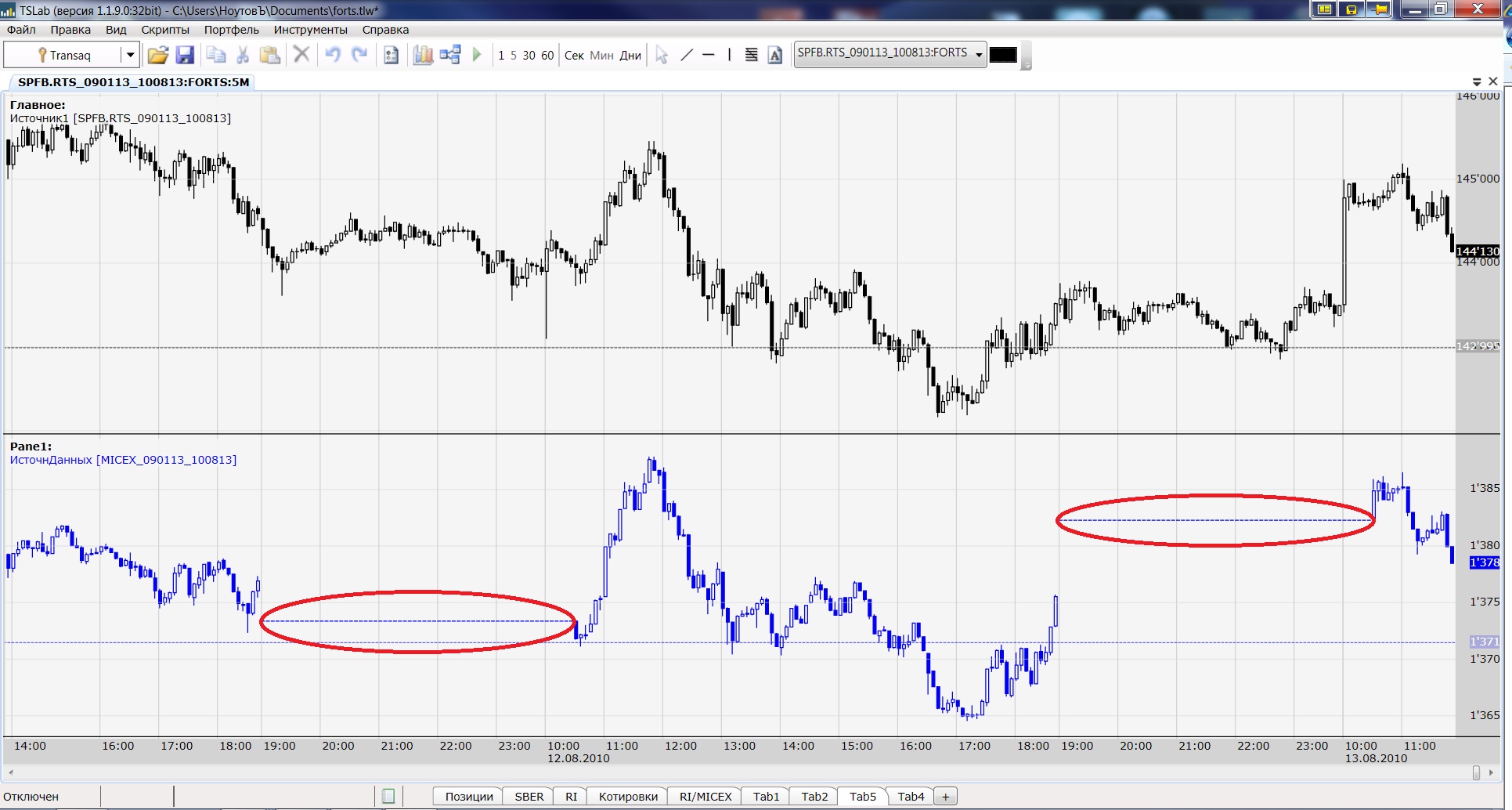Click the Отключен connection status text

tap(31, 797)
